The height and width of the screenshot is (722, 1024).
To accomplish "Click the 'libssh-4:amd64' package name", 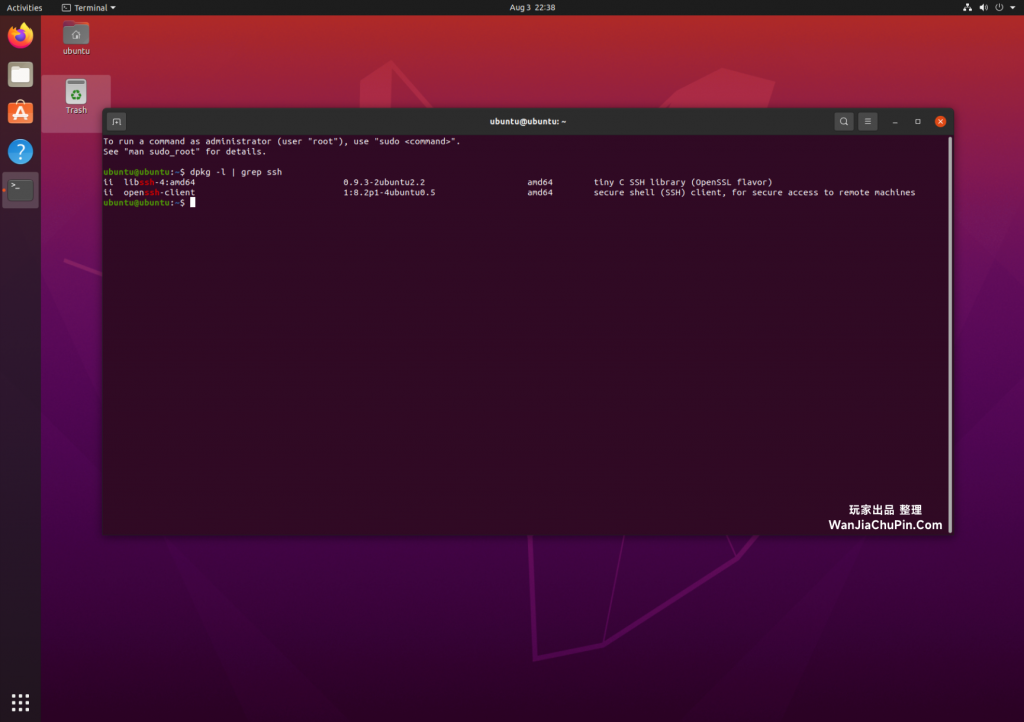I will [x=159, y=182].
